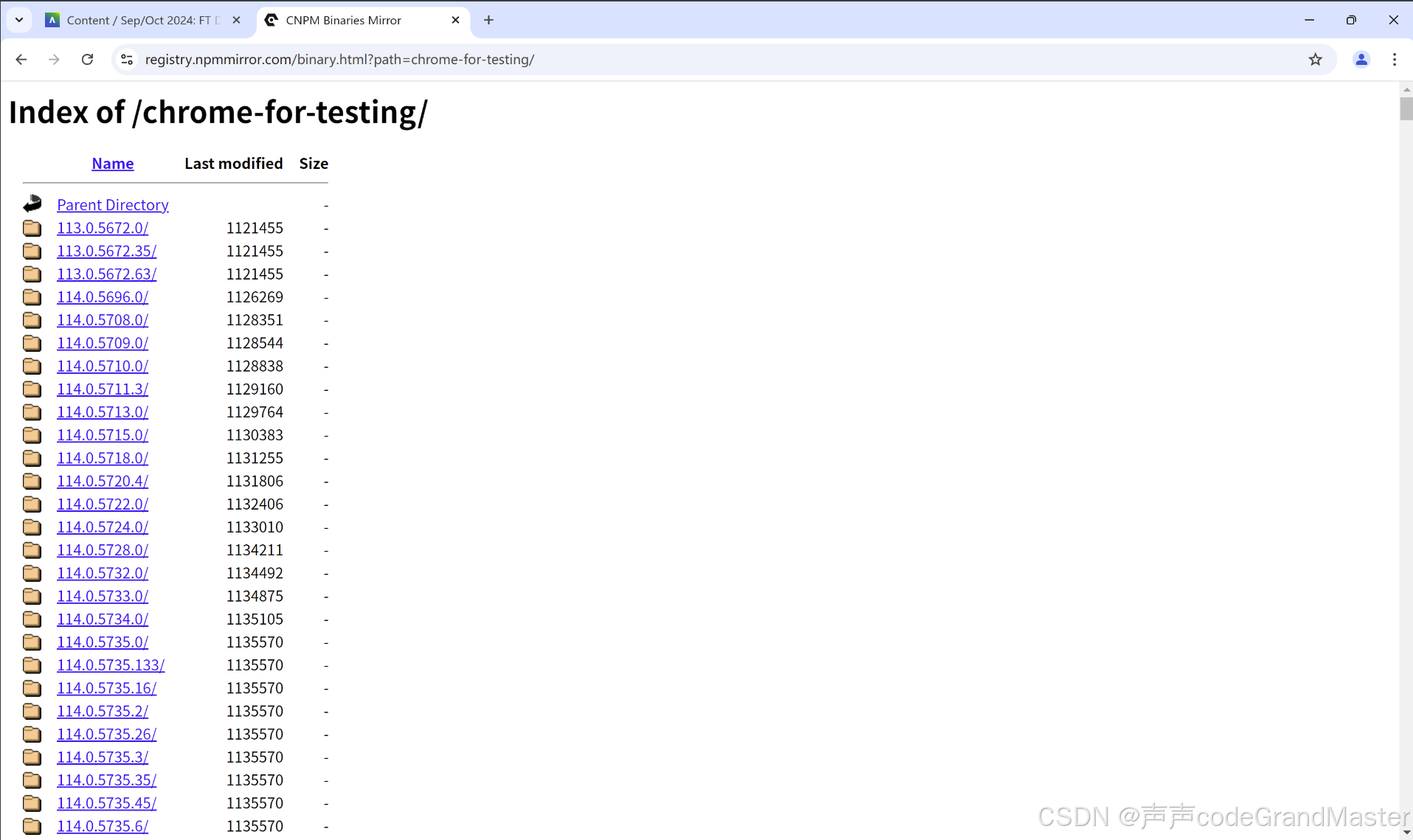Open folder 114.0.5735.3/

click(103, 757)
